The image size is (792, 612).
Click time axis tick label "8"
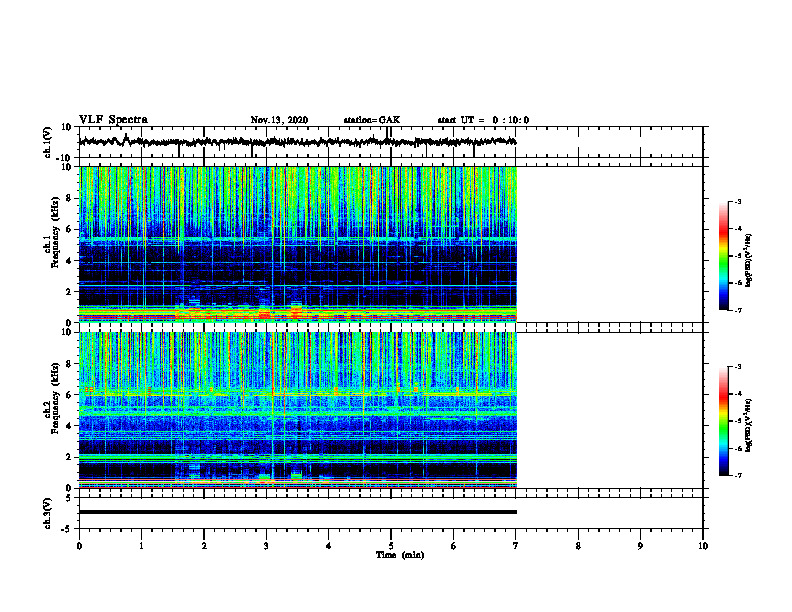pos(578,546)
